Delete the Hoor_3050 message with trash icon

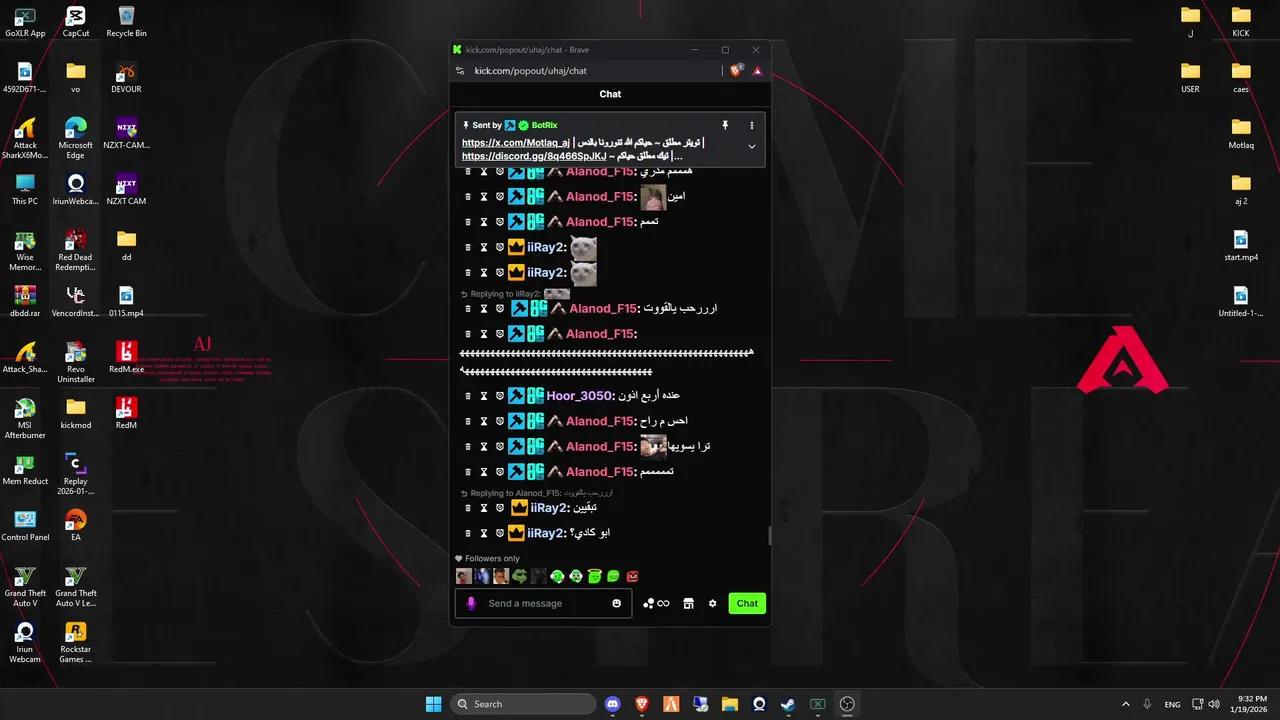click(x=468, y=396)
